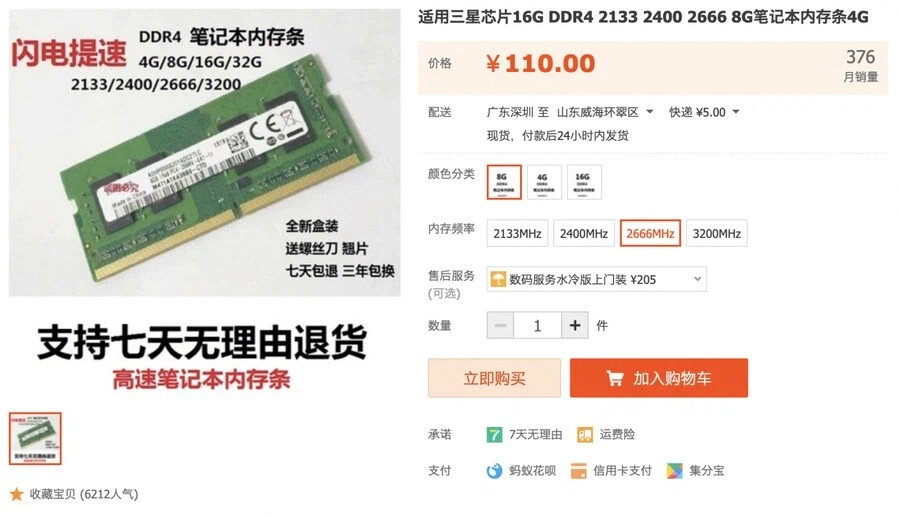Screen dimensions: 900x518
Task: Click the umbrella service icon
Action: 498,280
